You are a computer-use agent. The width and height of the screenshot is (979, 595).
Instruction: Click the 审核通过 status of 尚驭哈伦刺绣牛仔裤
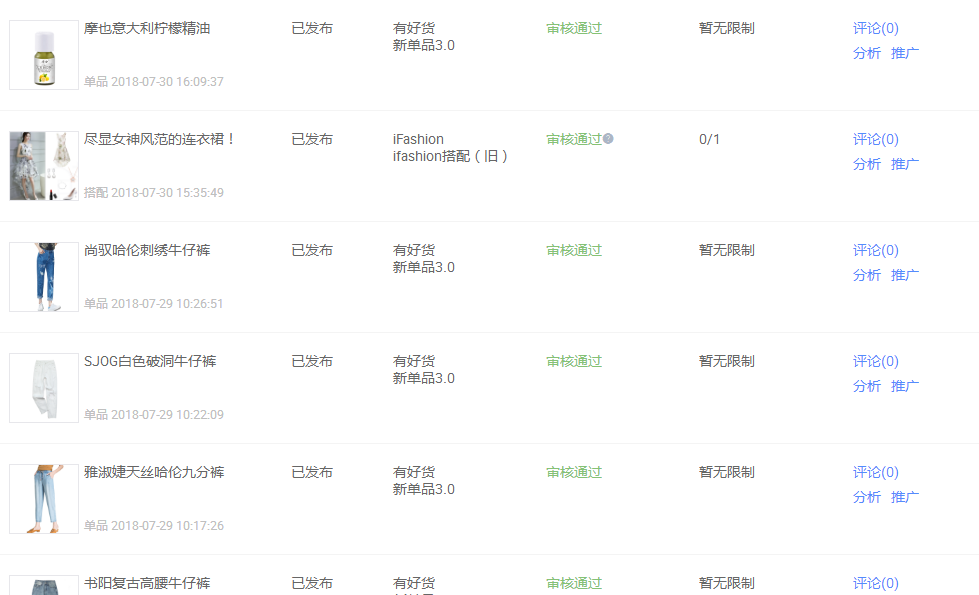[574, 250]
